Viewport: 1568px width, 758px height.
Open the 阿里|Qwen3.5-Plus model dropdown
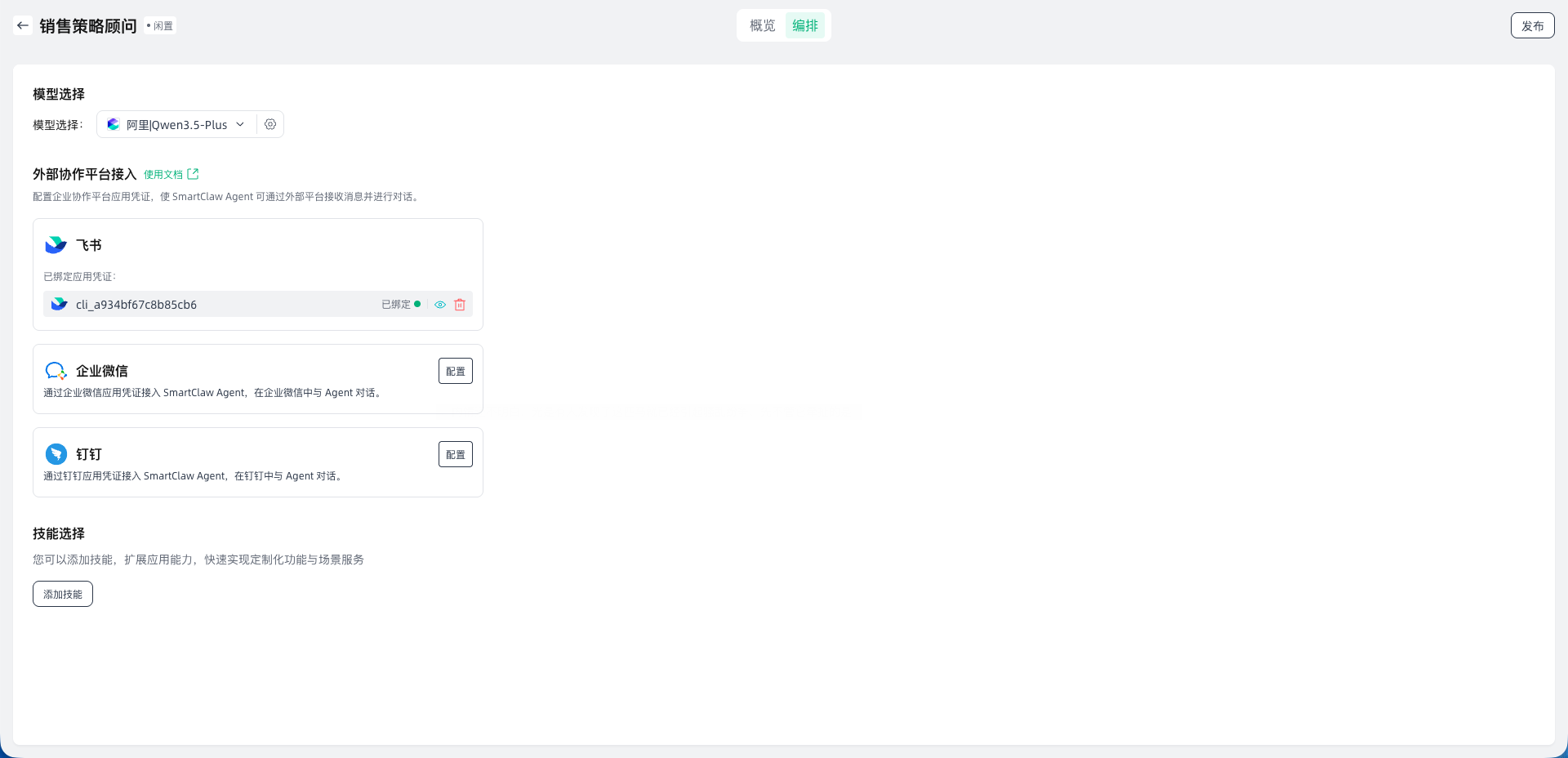[x=176, y=125]
